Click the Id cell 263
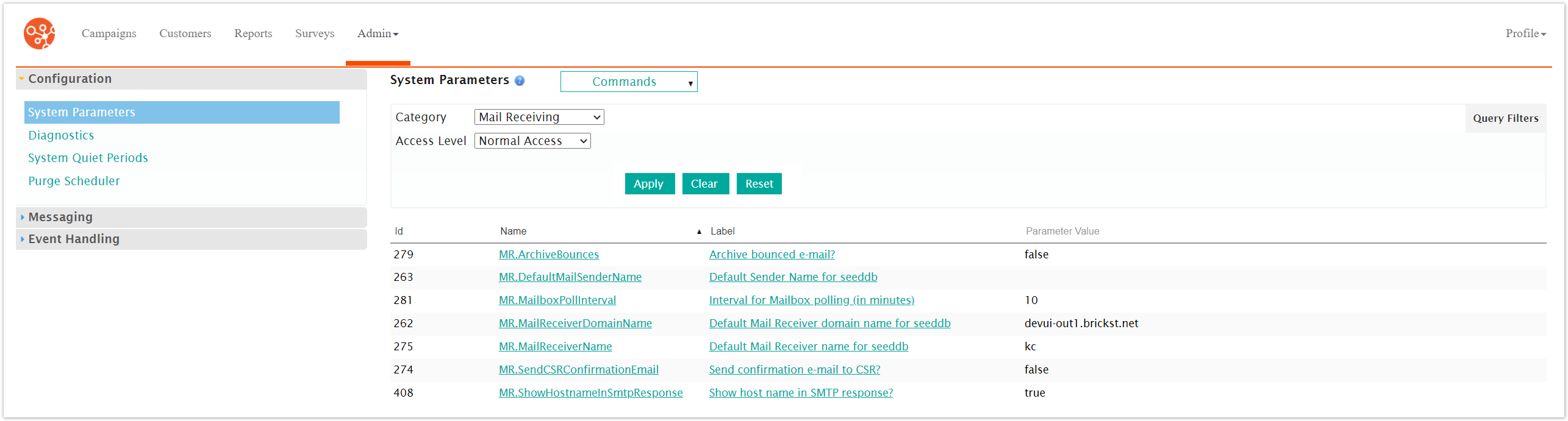The width and height of the screenshot is (1568, 421). (403, 277)
